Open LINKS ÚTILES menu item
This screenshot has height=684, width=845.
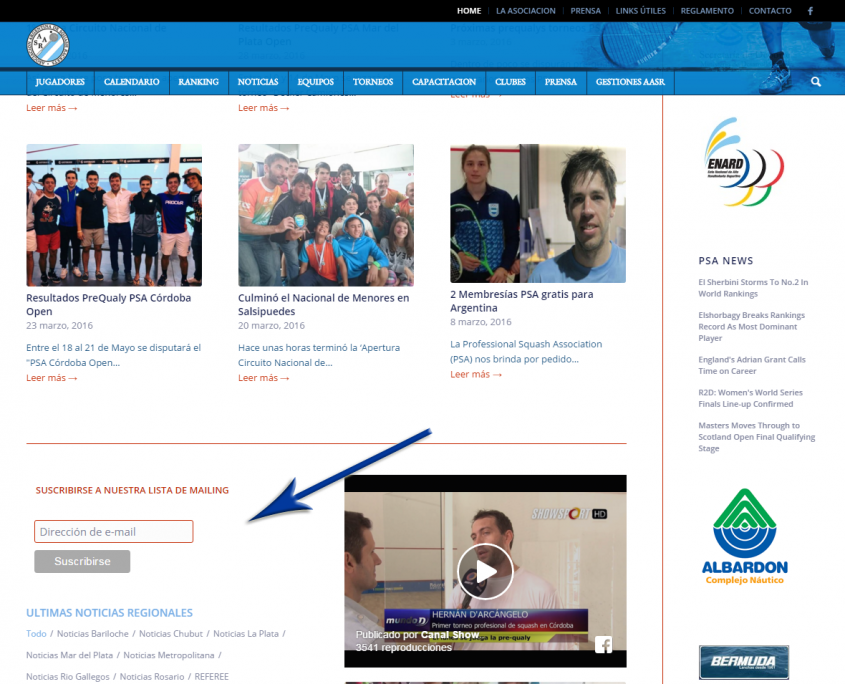coord(640,11)
